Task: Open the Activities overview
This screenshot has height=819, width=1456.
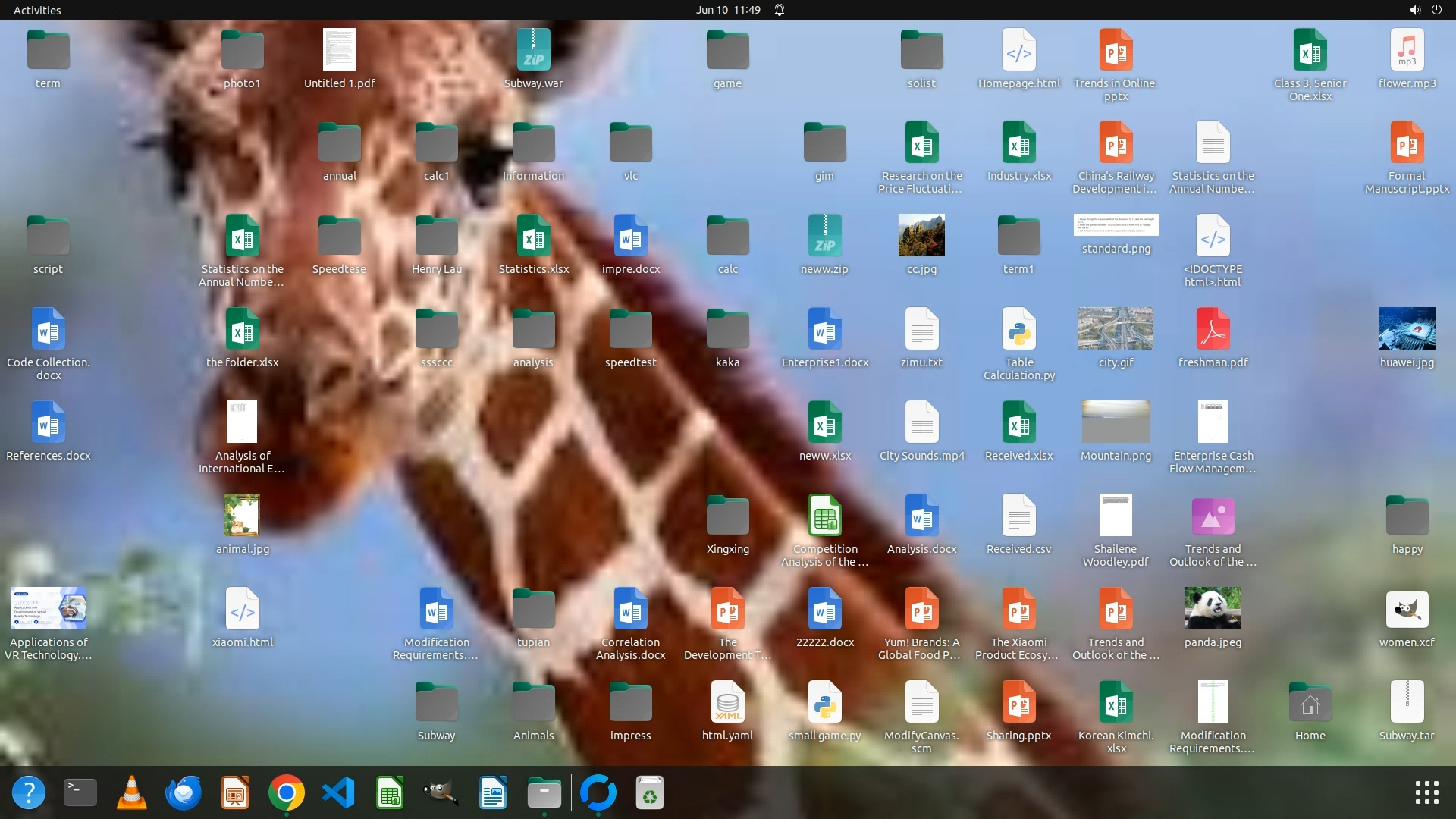Action: (37, 10)
